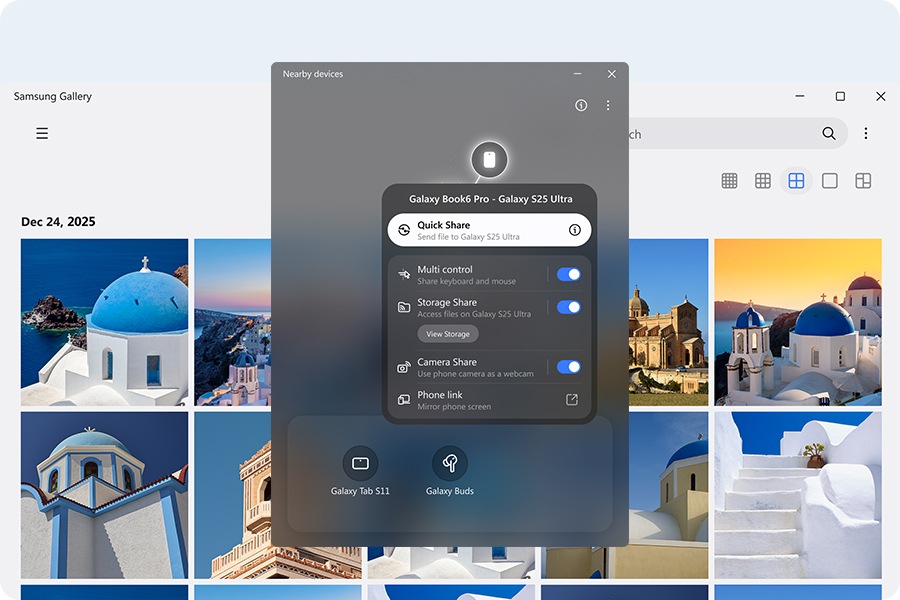This screenshot has height=600, width=900.
Task: Open Samsung Gallery more options menu
Action: click(x=866, y=133)
